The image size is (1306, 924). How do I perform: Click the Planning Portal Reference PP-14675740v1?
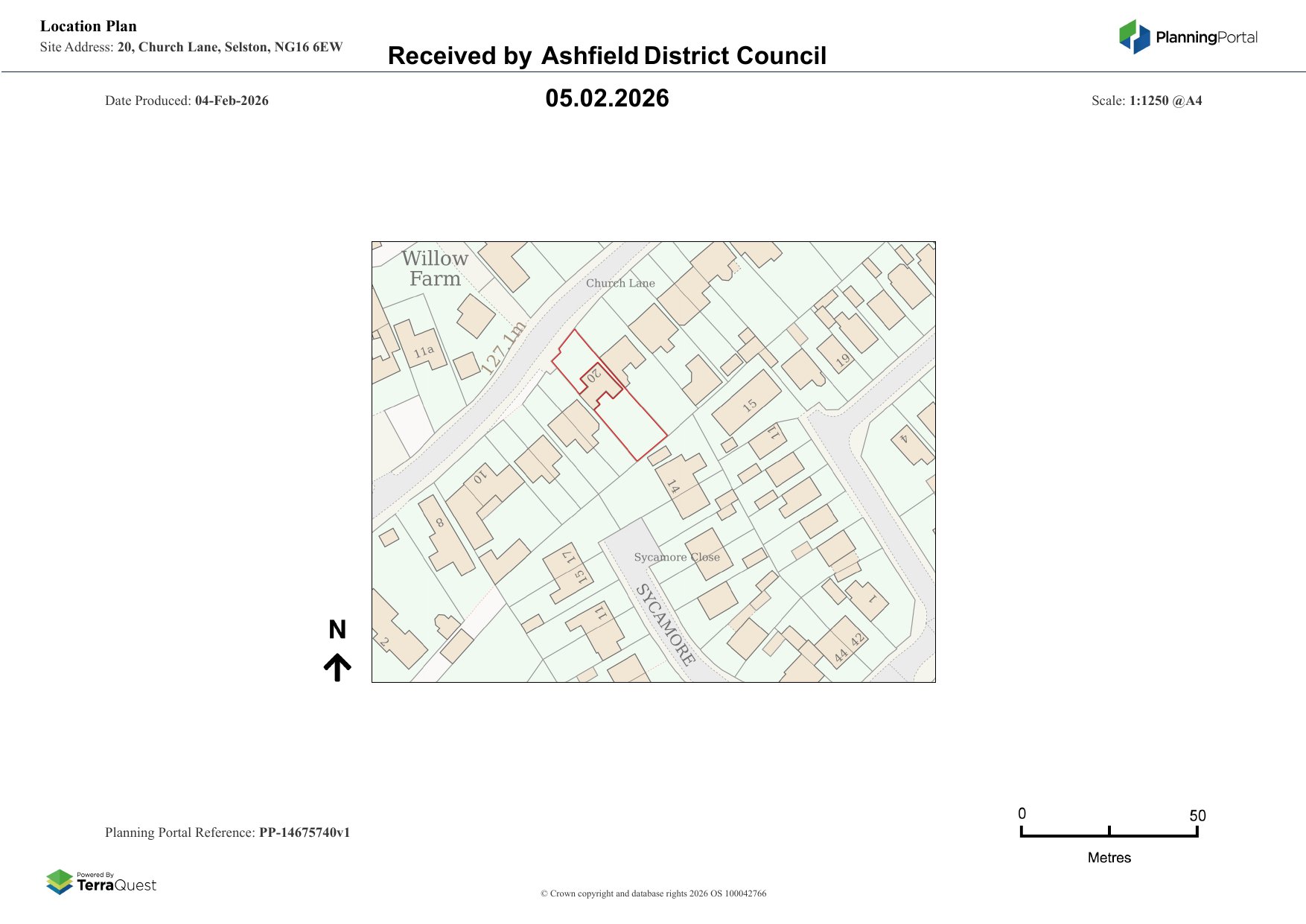click(227, 832)
